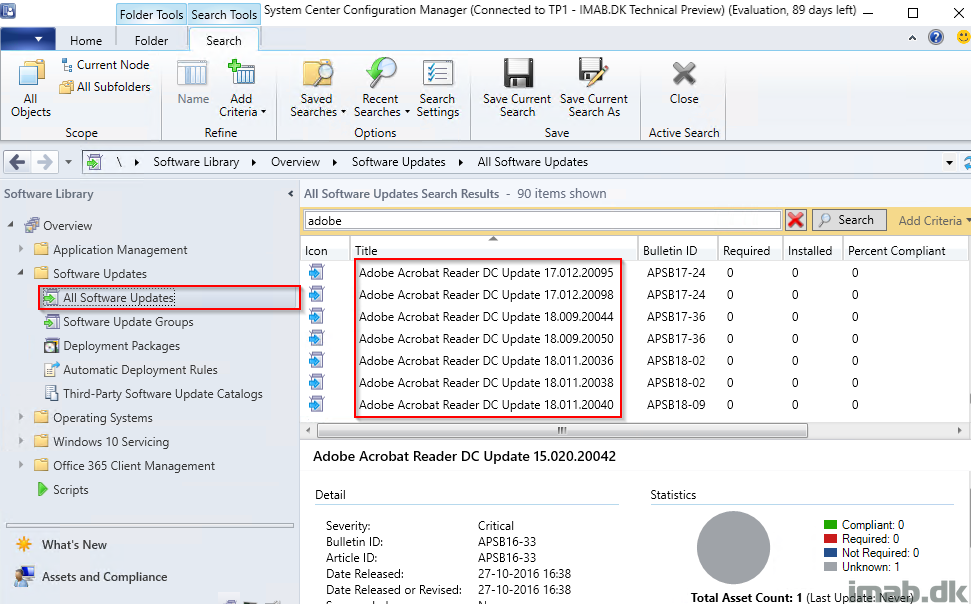The height and width of the screenshot is (604, 971).
Task: Switch to the Home ribbon tab
Action: pos(86,40)
